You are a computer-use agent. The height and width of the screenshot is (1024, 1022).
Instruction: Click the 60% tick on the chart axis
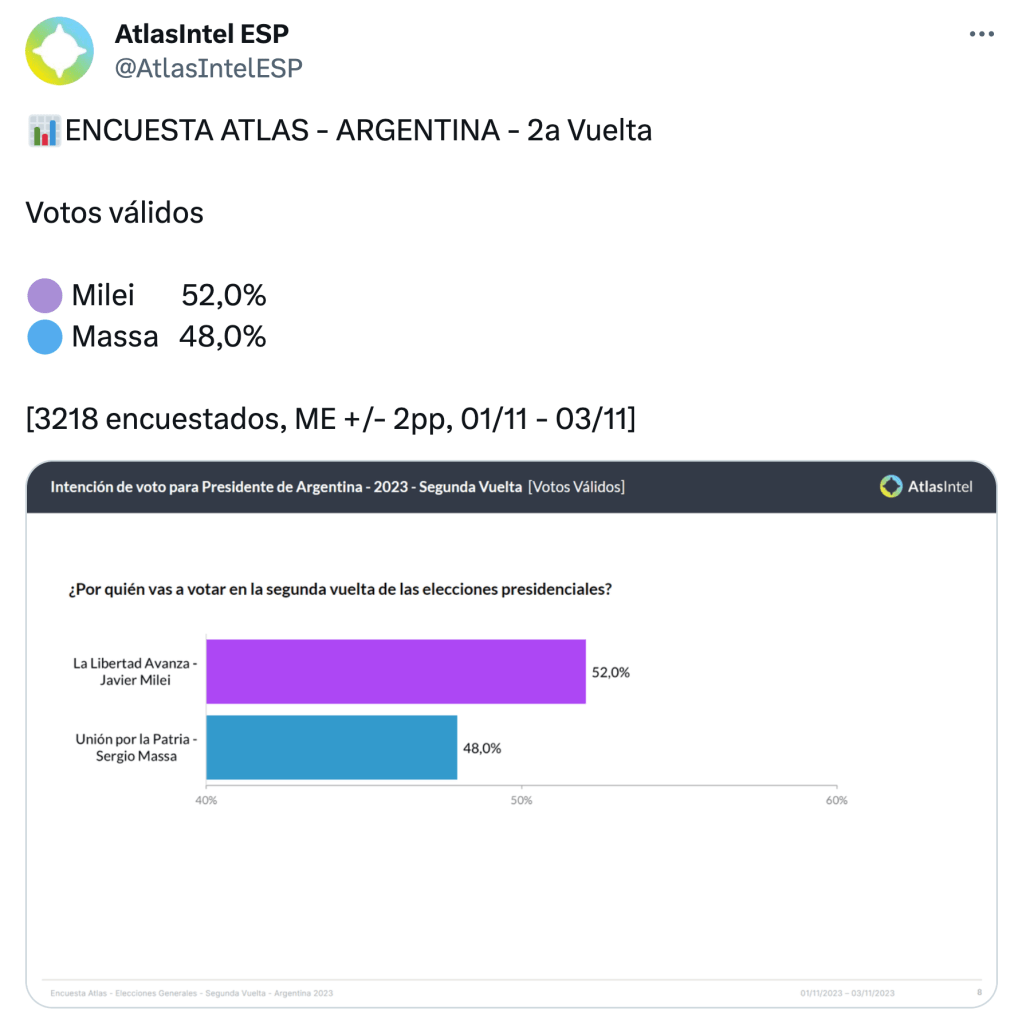coord(836,801)
